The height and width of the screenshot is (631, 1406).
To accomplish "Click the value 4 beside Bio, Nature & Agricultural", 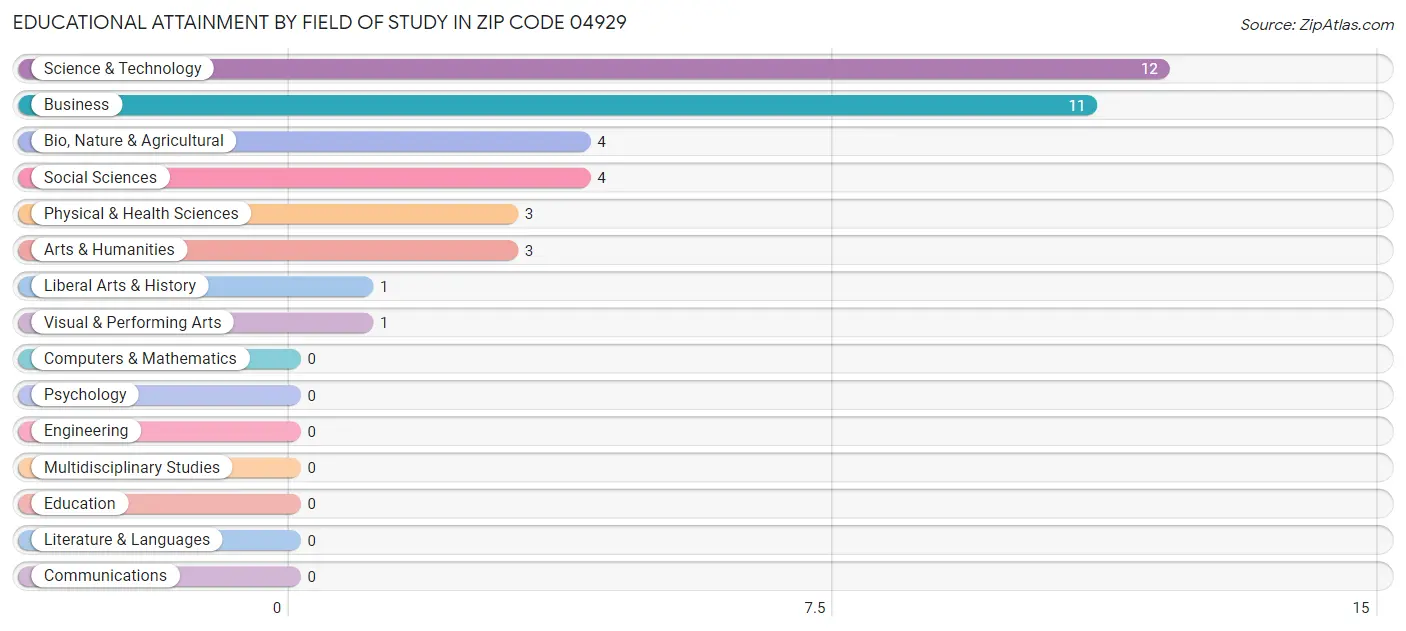I will 602,142.
